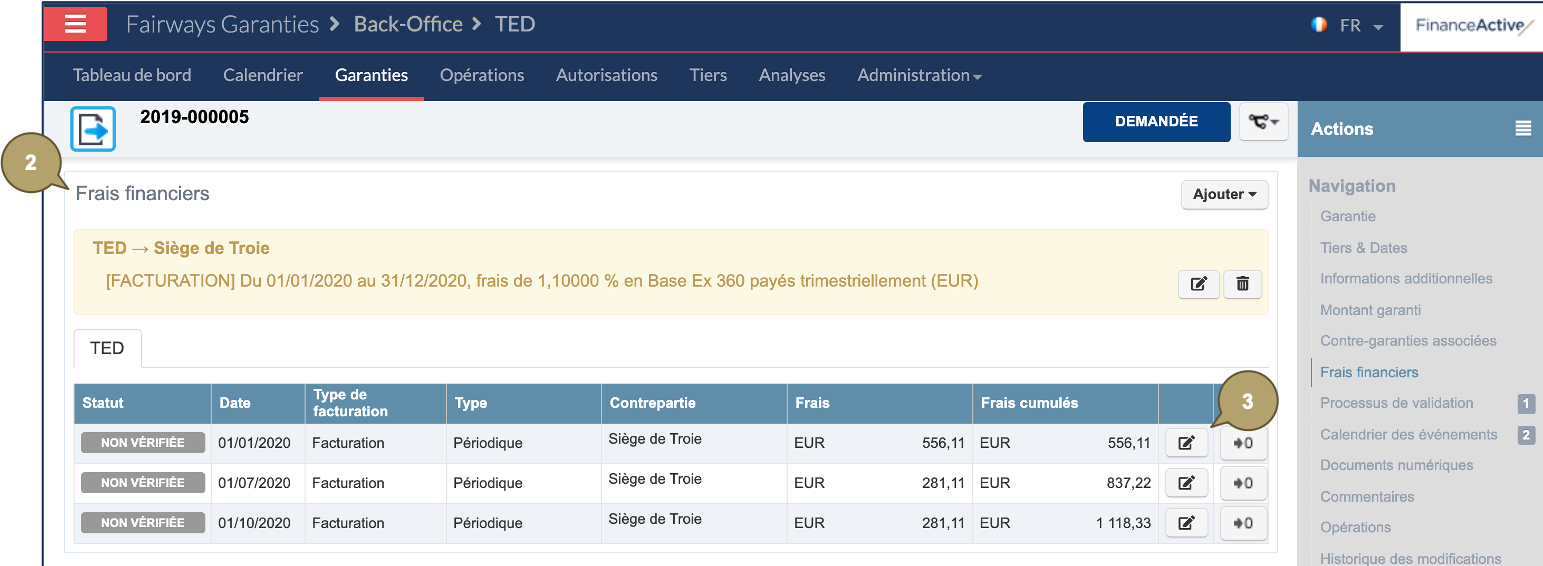Screen dimensions: 1543x566
Task: Edit the FACTURATION fee rule
Action: pos(1198,284)
